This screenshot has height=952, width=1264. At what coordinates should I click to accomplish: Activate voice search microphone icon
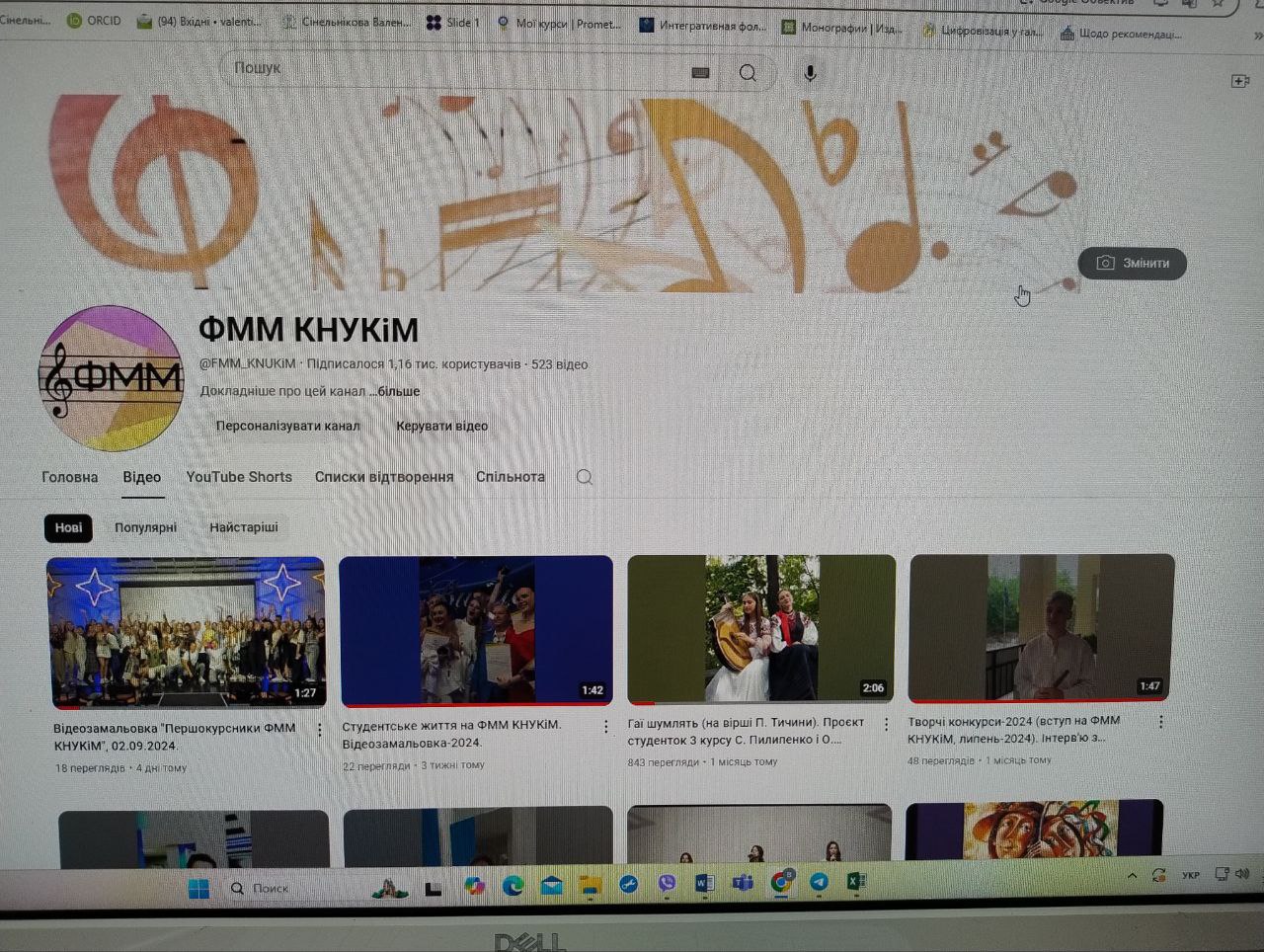pos(810,73)
